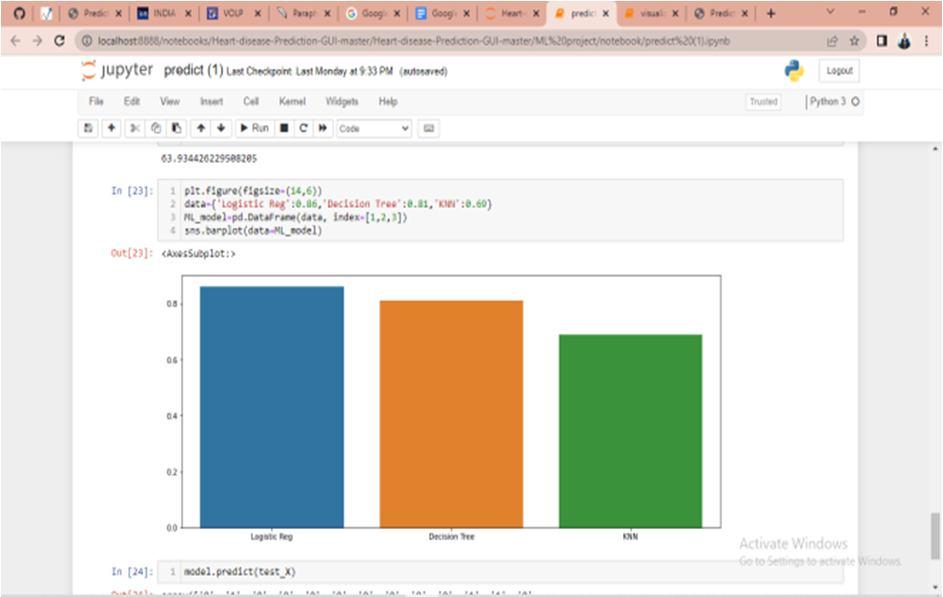Move the selected cell down

point(221,128)
